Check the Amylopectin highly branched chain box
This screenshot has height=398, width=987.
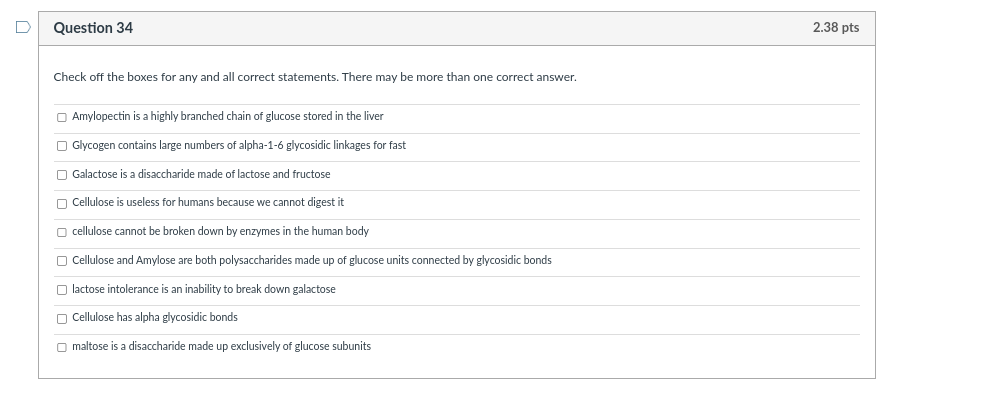click(62, 117)
